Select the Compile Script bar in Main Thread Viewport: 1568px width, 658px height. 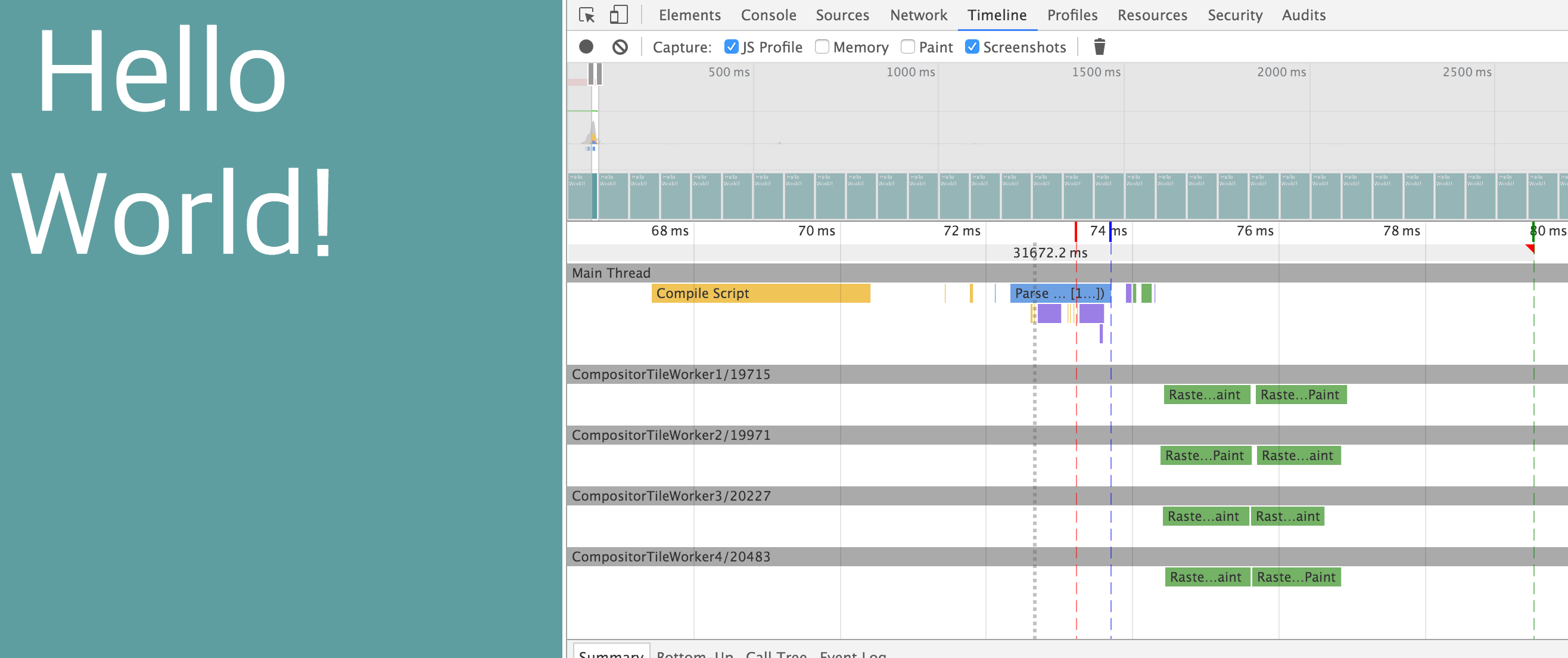(761, 293)
